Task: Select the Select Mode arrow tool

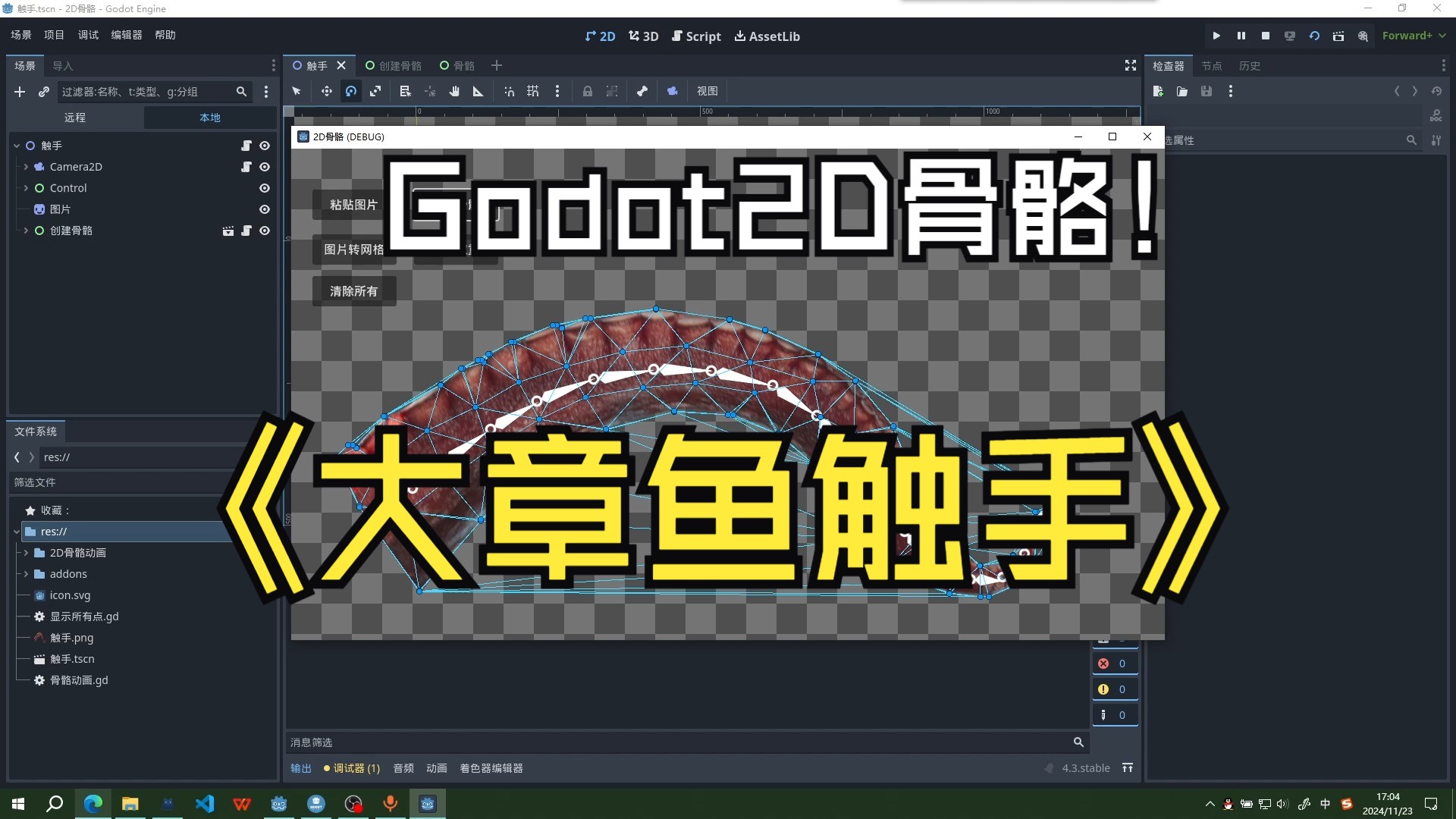Action: pyautogui.click(x=297, y=91)
